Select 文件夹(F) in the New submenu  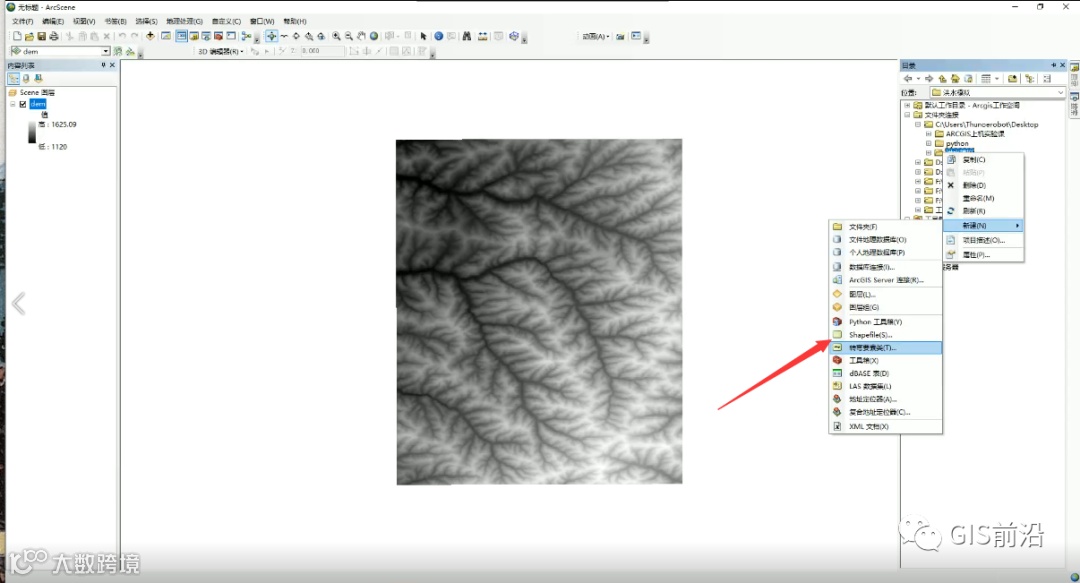(885, 227)
